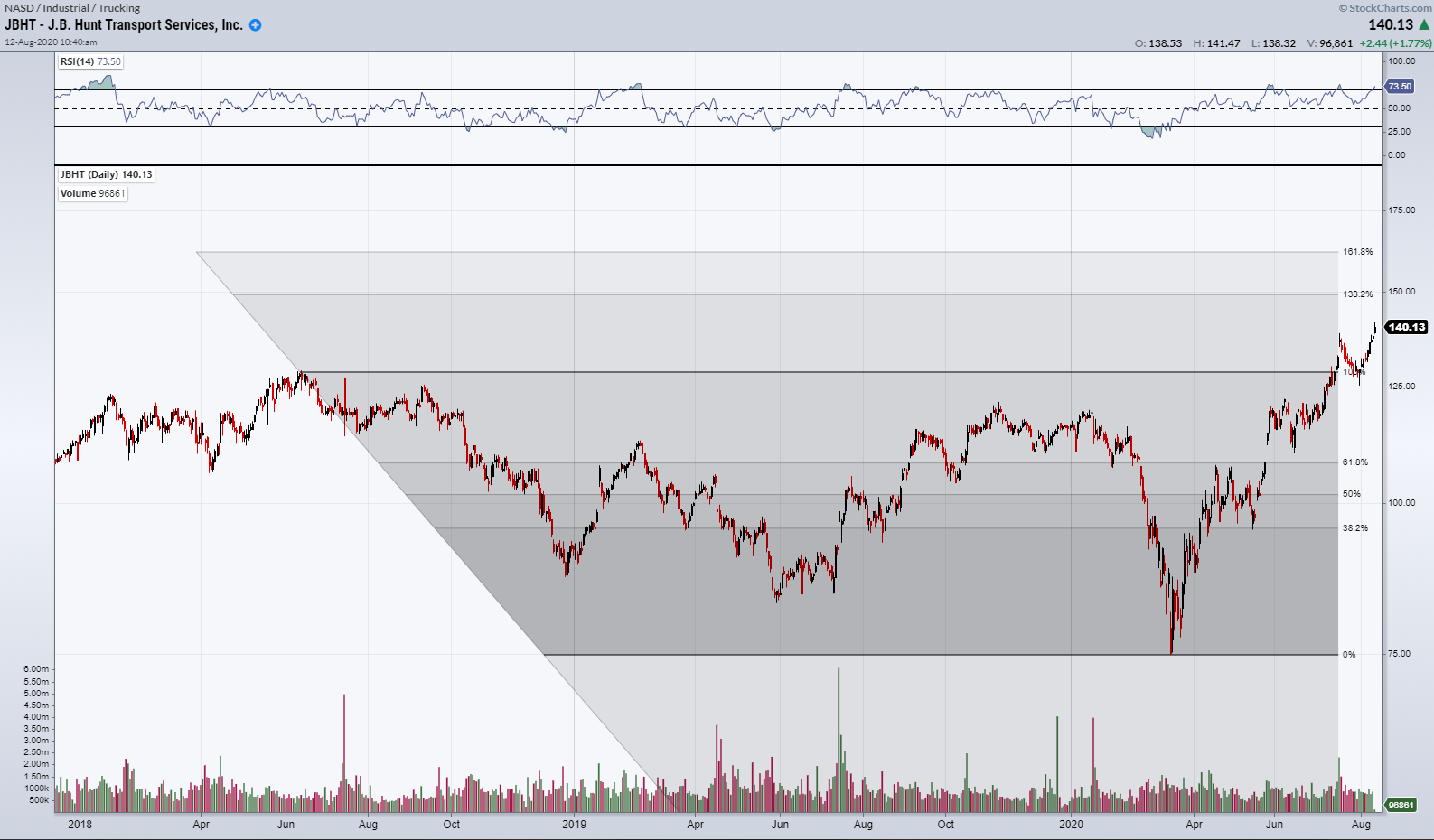Screen dimensions: 1434x840
Task: Click the last Aug label on the time axis
Action: click(1361, 825)
